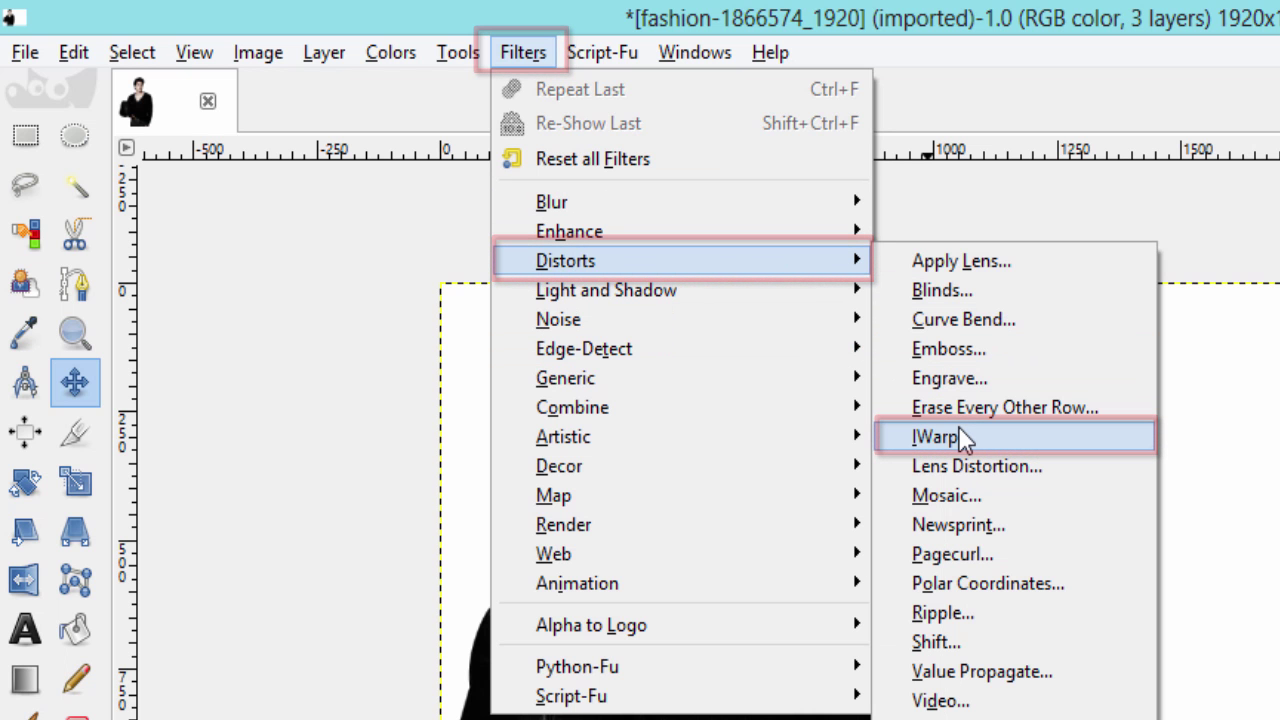Expand the Blur submenu
The width and height of the screenshot is (1280, 720).
[x=683, y=202]
